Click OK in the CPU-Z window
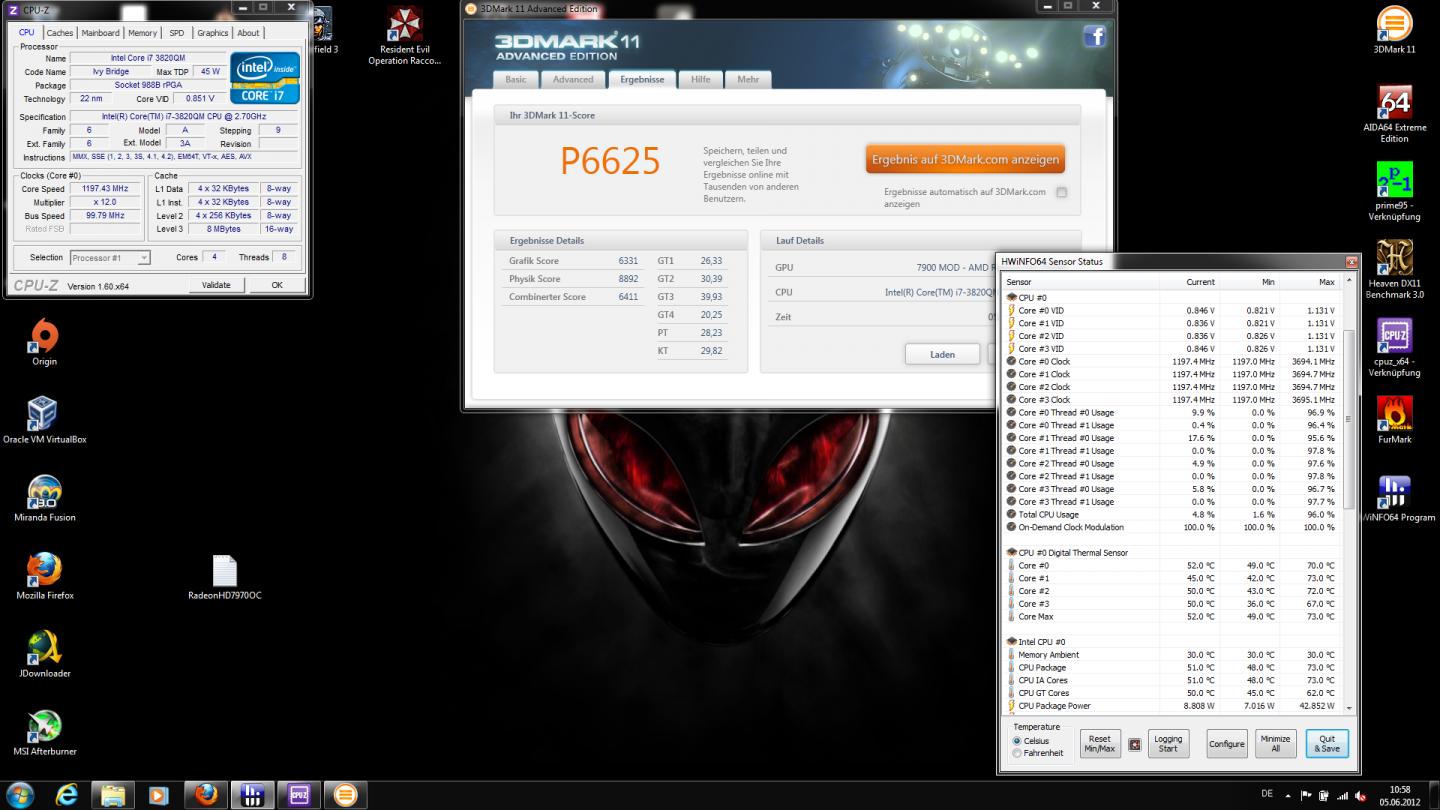1440x810 pixels. click(x=277, y=285)
